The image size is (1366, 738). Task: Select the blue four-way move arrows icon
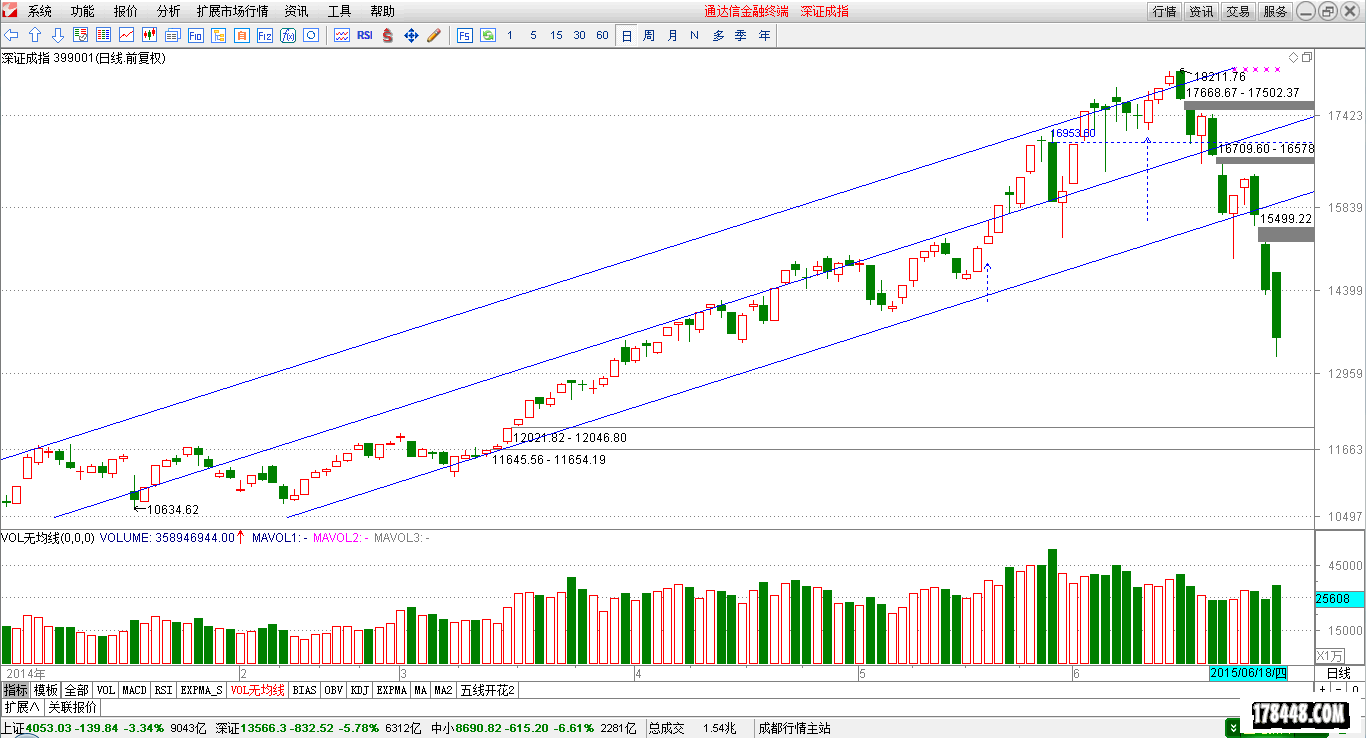coord(411,35)
